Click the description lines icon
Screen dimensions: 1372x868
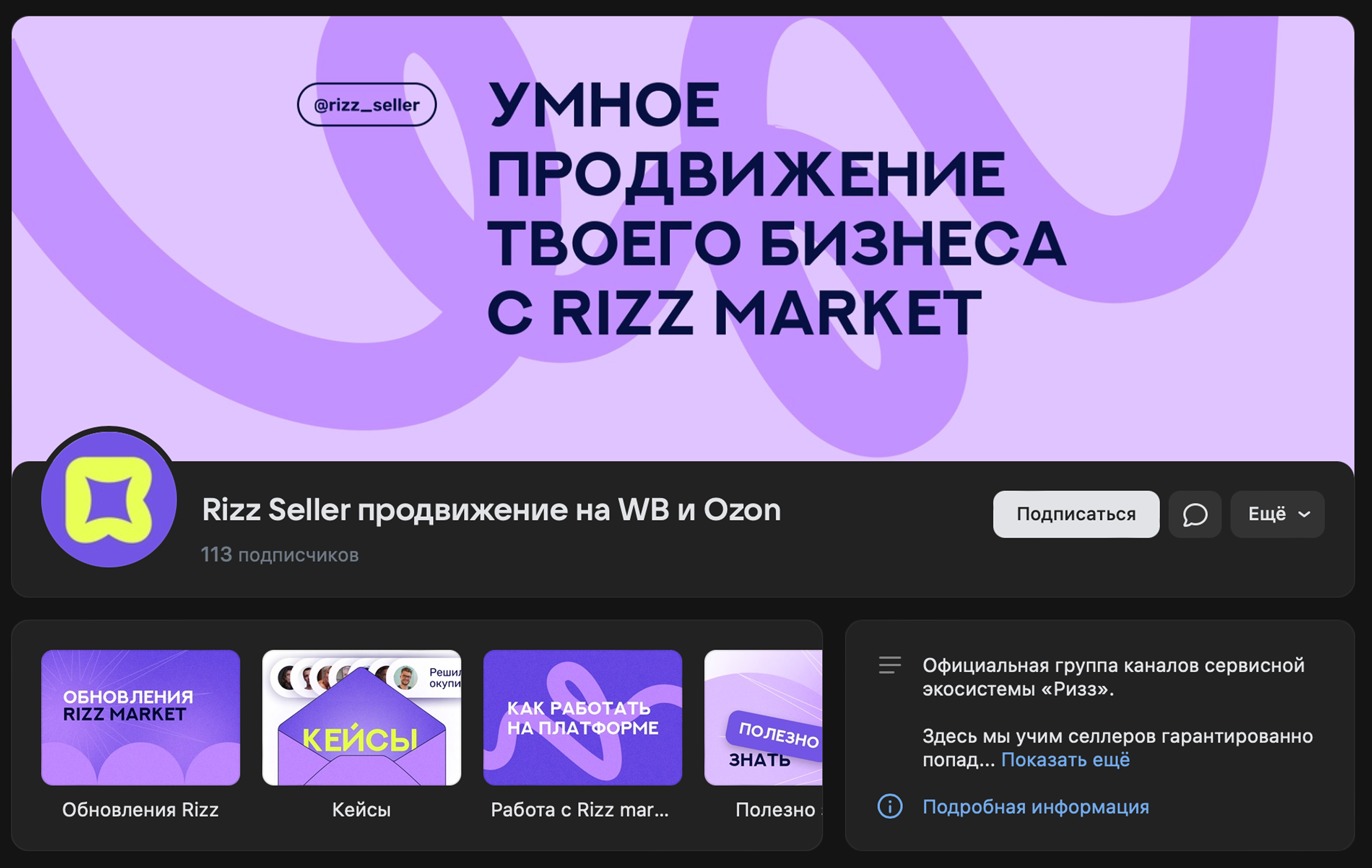click(889, 665)
